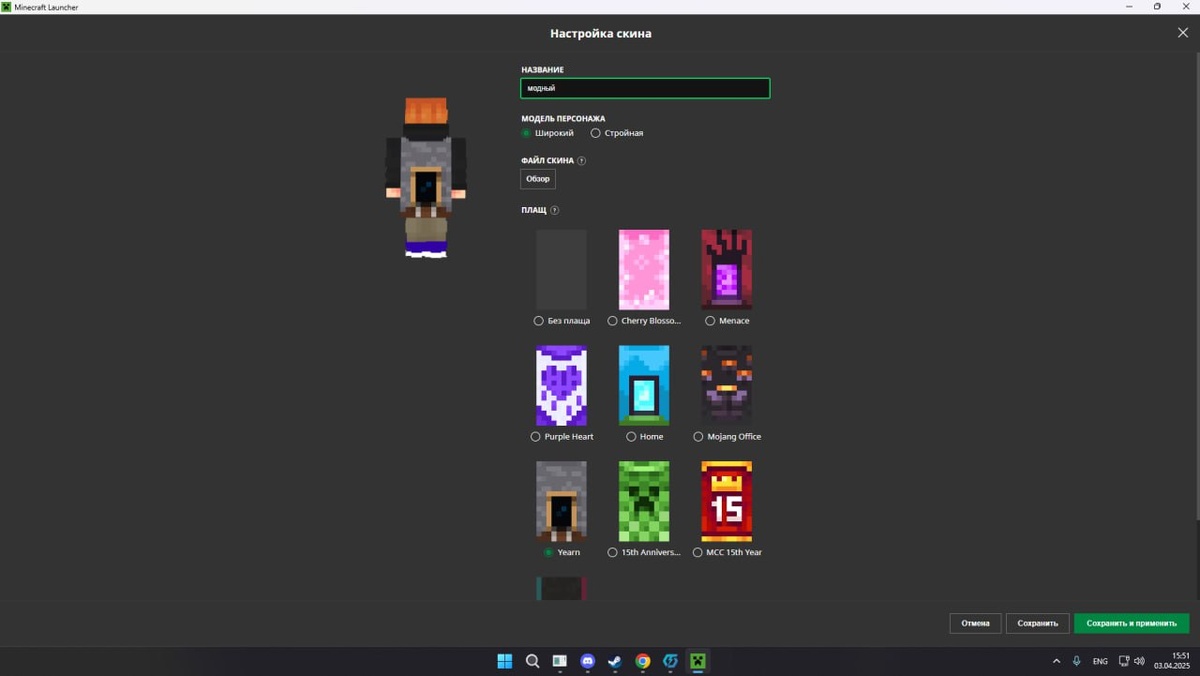Select the Стройная character model
Image resolution: width=1200 pixels, height=676 pixels.
click(x=595, y=133)
